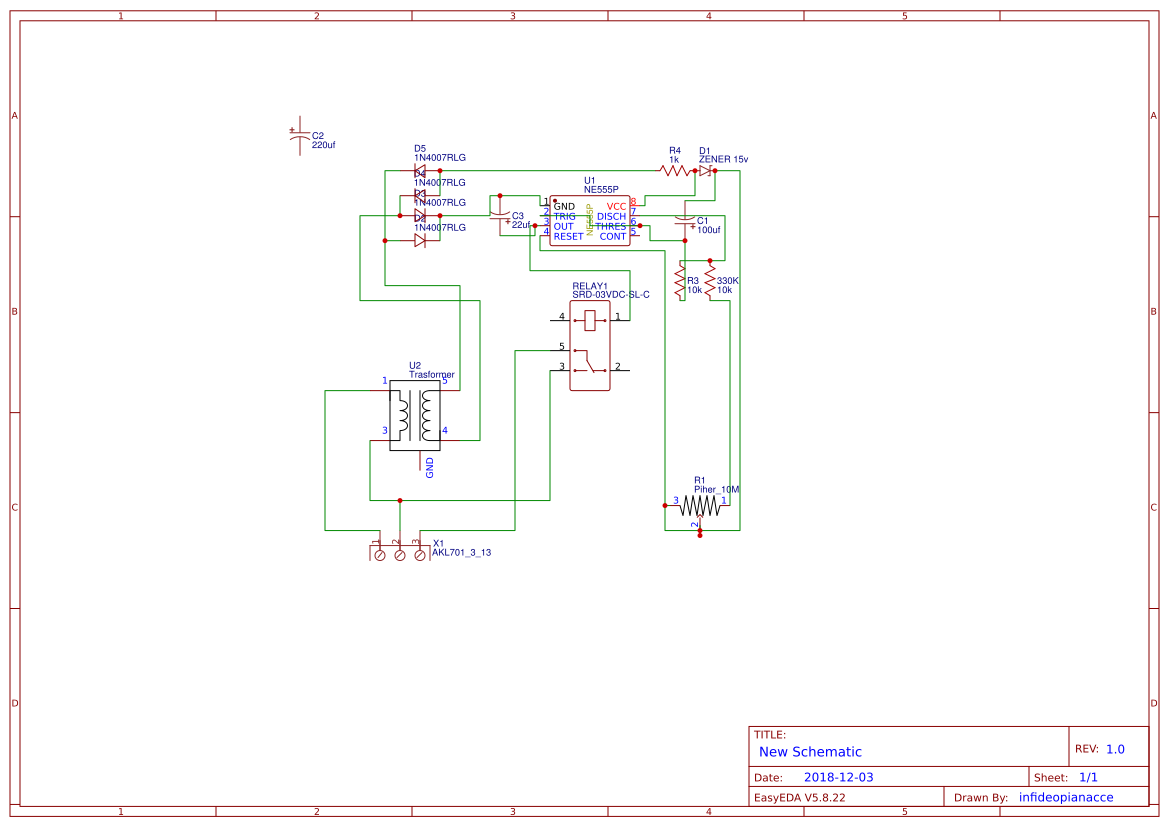The image size is (1169, 827).
Task: Click the DISCH pin of NE555P
Action: (x=611, y=216)
